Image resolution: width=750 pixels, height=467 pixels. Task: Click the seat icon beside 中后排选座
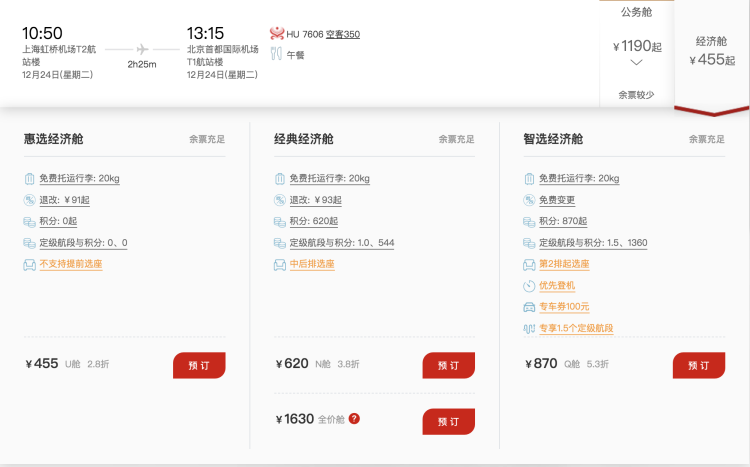click(280, 264)
